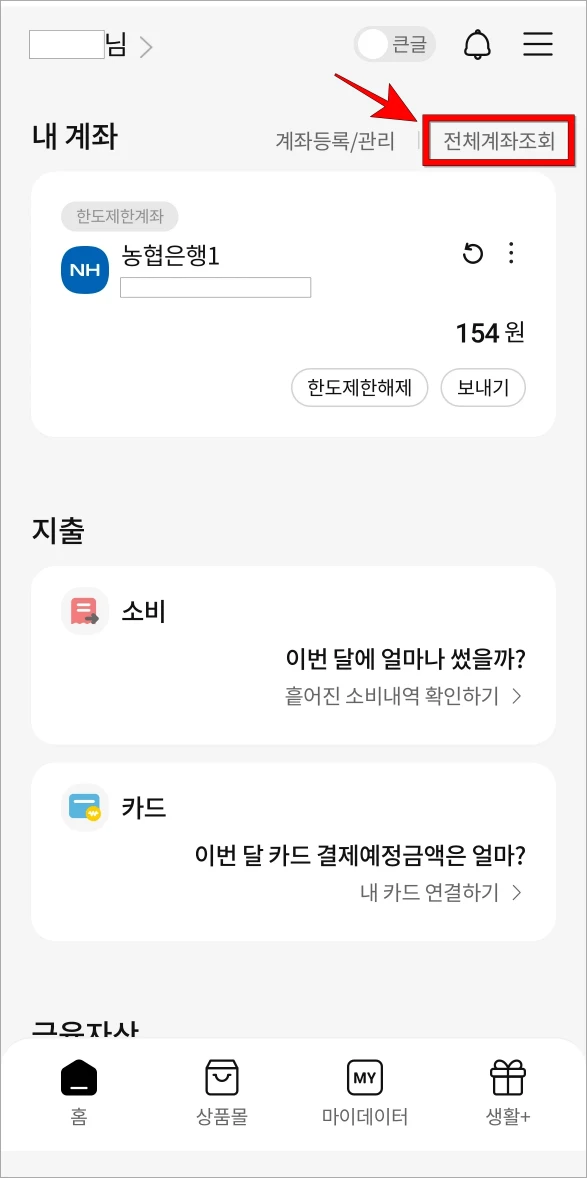
Task: Switch to the 홈 tab
Action: click(78, 1078)
